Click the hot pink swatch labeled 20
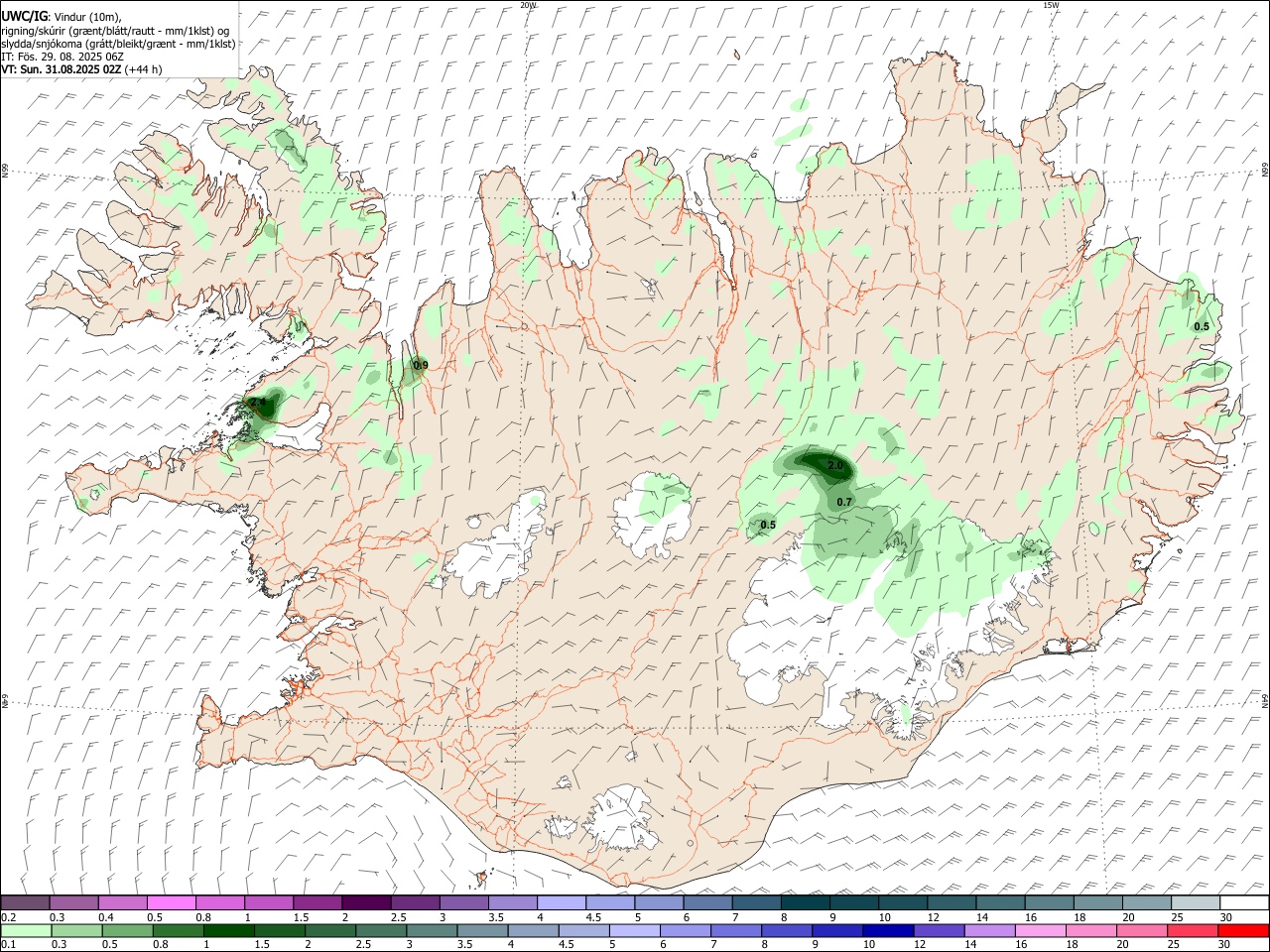The height and width of the screenshot is (952, 1270). 1141,930
